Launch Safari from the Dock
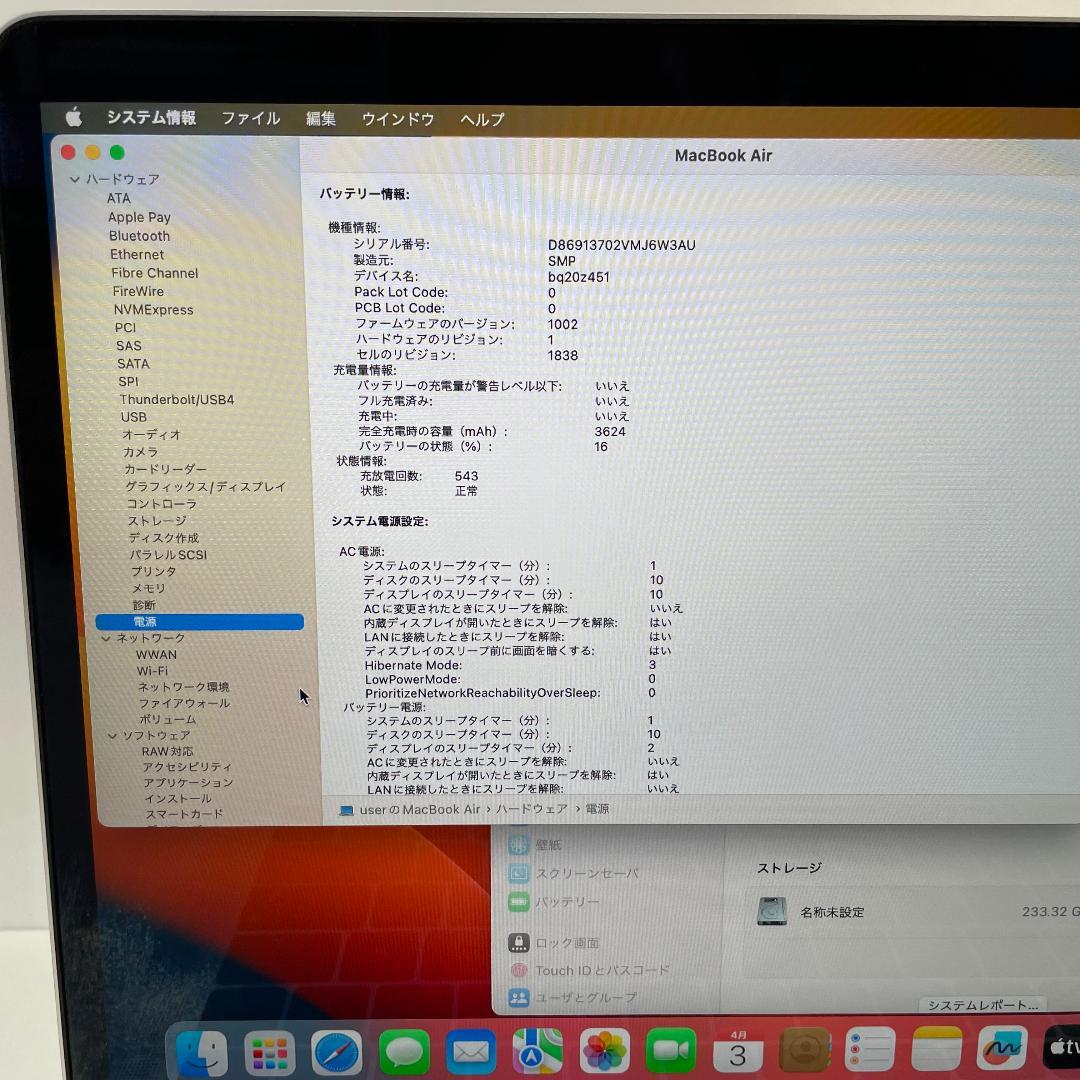Screen dimensions: 1080x1080 pos(335,1050)
